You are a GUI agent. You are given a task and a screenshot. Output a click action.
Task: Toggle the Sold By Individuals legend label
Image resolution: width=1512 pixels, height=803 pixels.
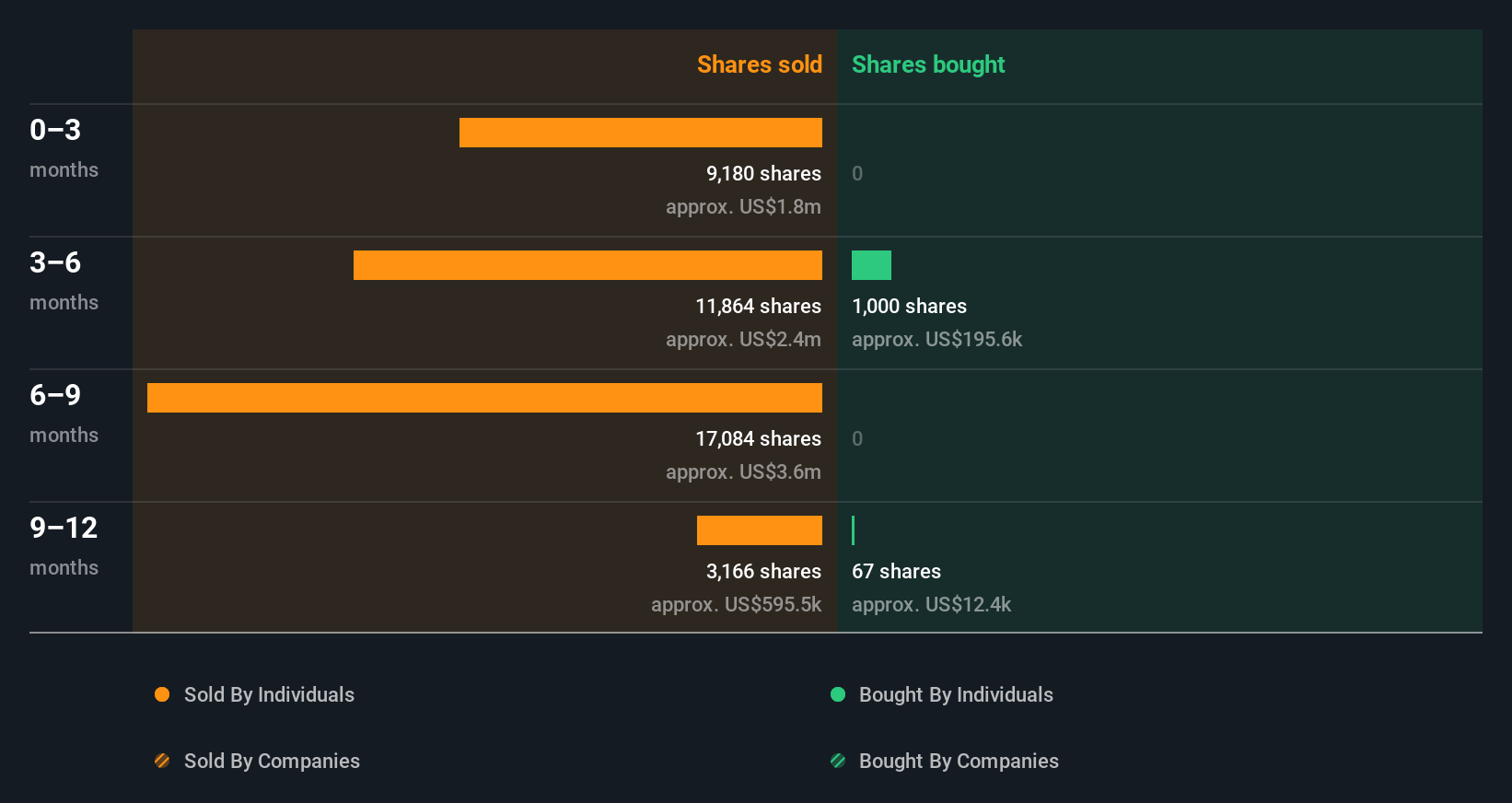pos(269,694)
